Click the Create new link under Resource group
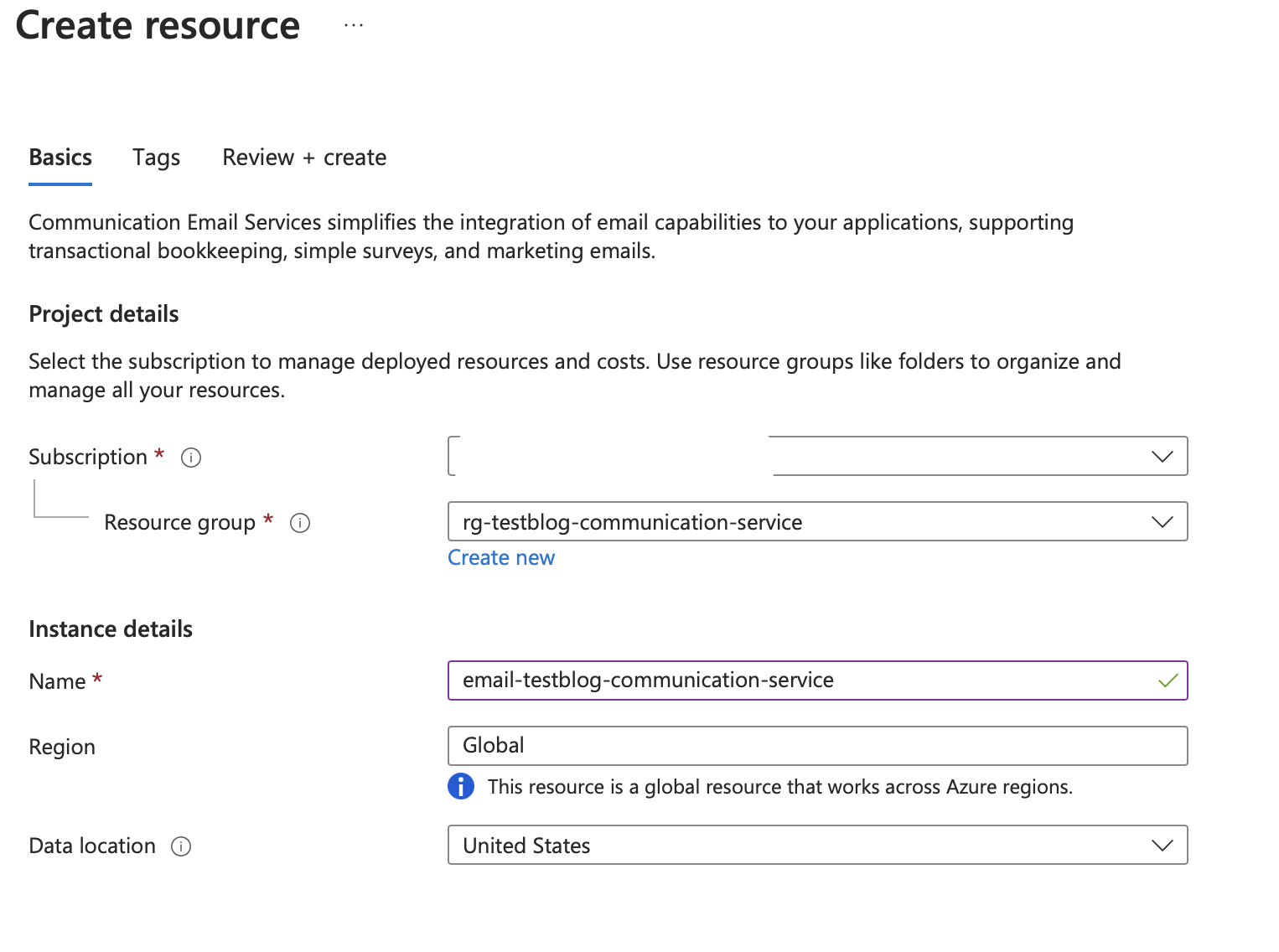1279x952 pixels. [x=501, y=557]
